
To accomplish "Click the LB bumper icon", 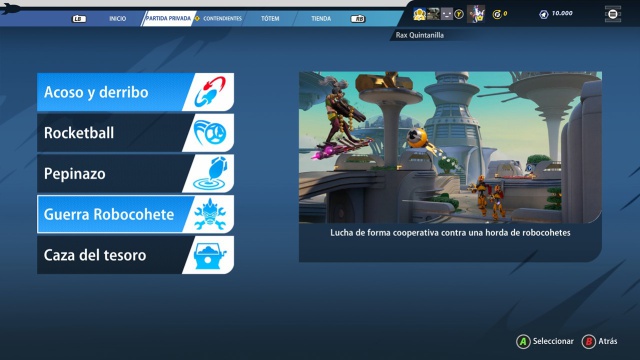I will coord(79,19).
